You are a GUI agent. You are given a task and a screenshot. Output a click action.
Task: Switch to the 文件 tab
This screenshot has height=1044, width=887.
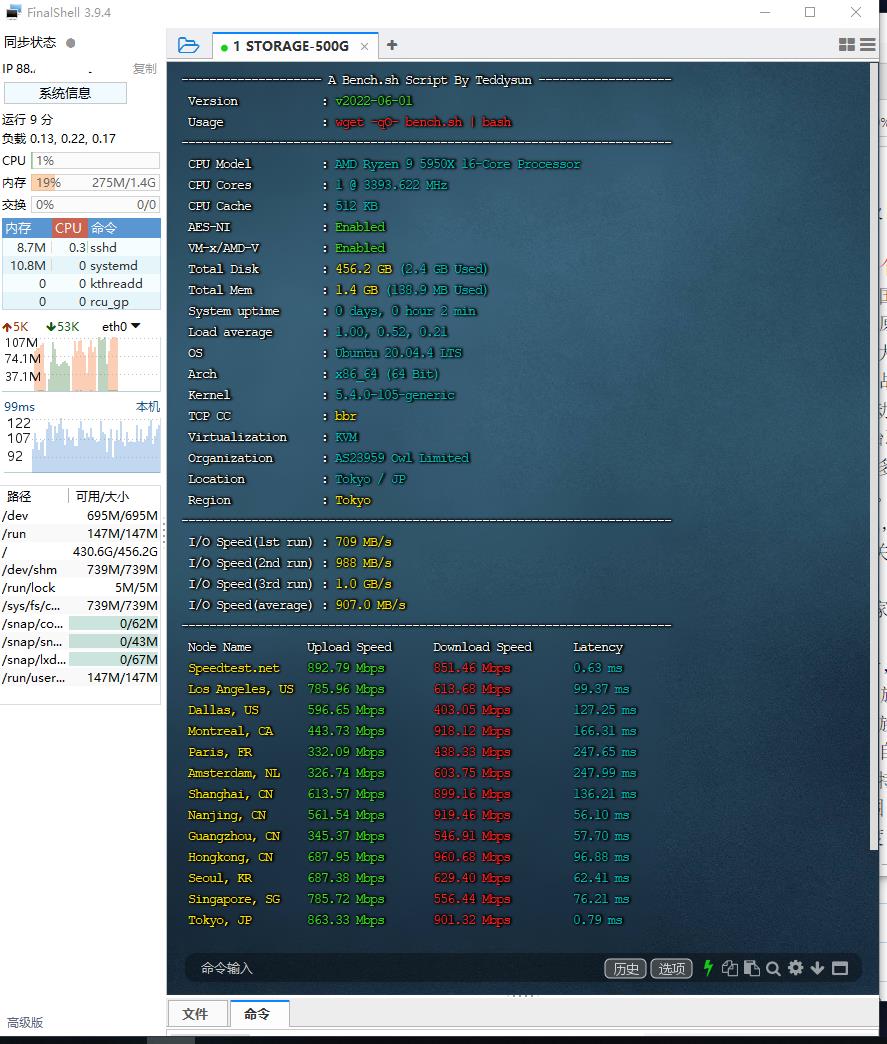(196, 1013)
